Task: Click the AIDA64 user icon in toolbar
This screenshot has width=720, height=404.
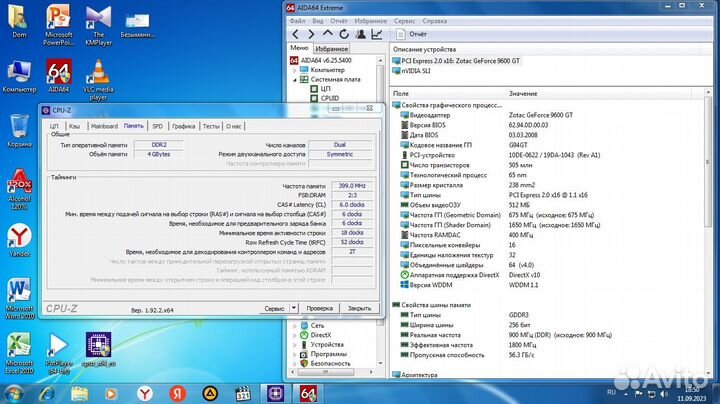Action: (x=360, y=34)
